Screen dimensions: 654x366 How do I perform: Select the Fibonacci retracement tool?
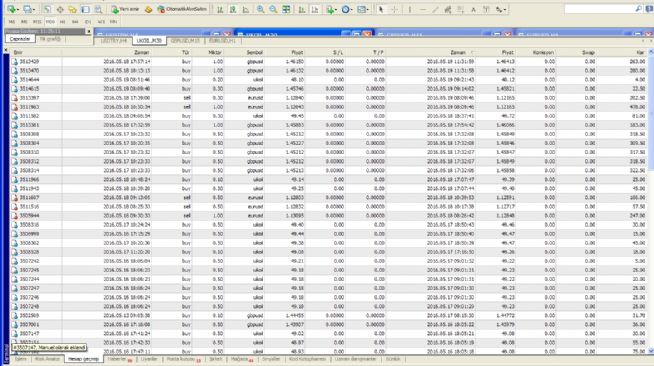(460, 9)
